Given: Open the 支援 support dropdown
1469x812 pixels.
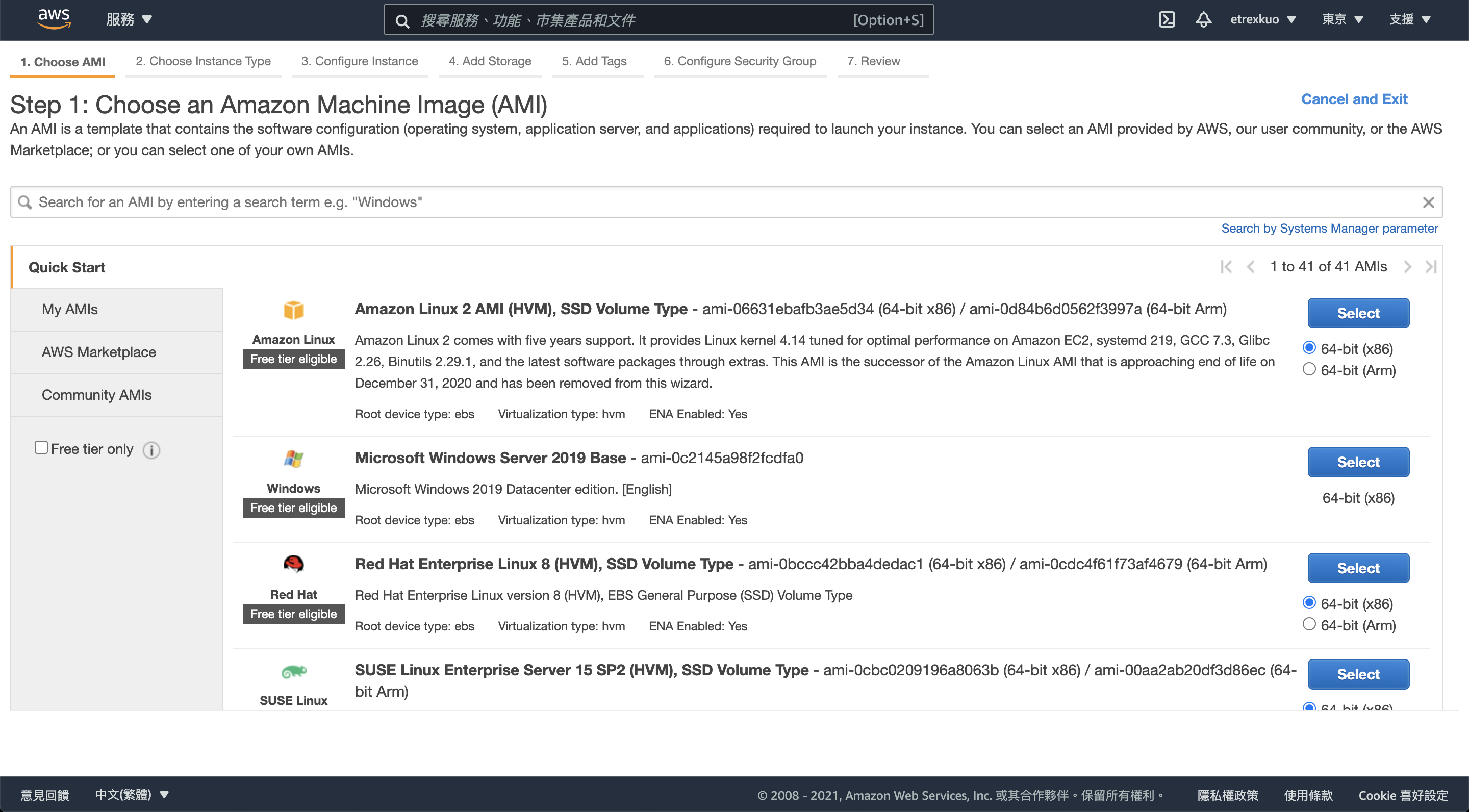Looking at the screenshot, I should tap(1410, 19).
